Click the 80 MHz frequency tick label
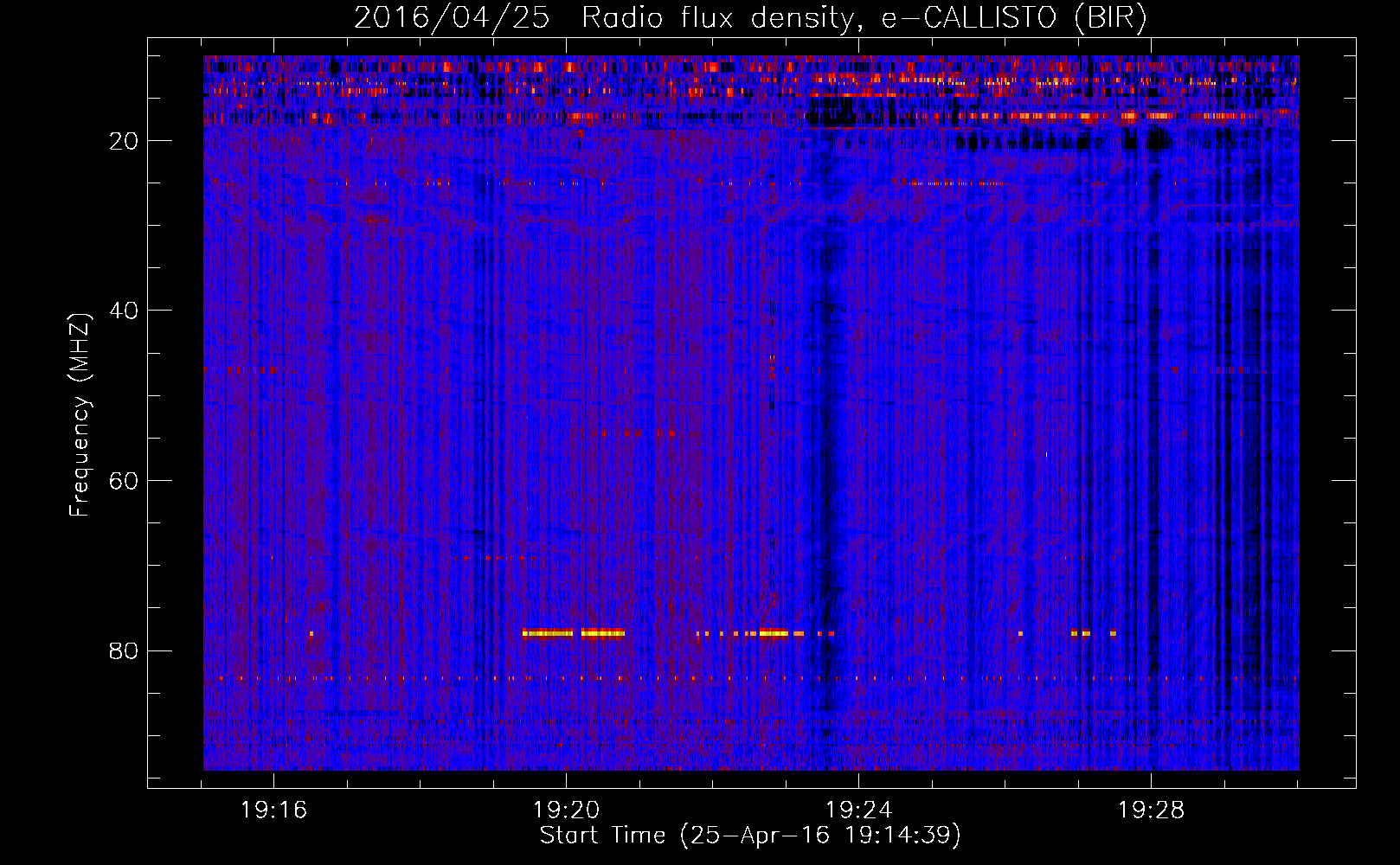This screenshot has width=1400, height=865. [125, 650]
